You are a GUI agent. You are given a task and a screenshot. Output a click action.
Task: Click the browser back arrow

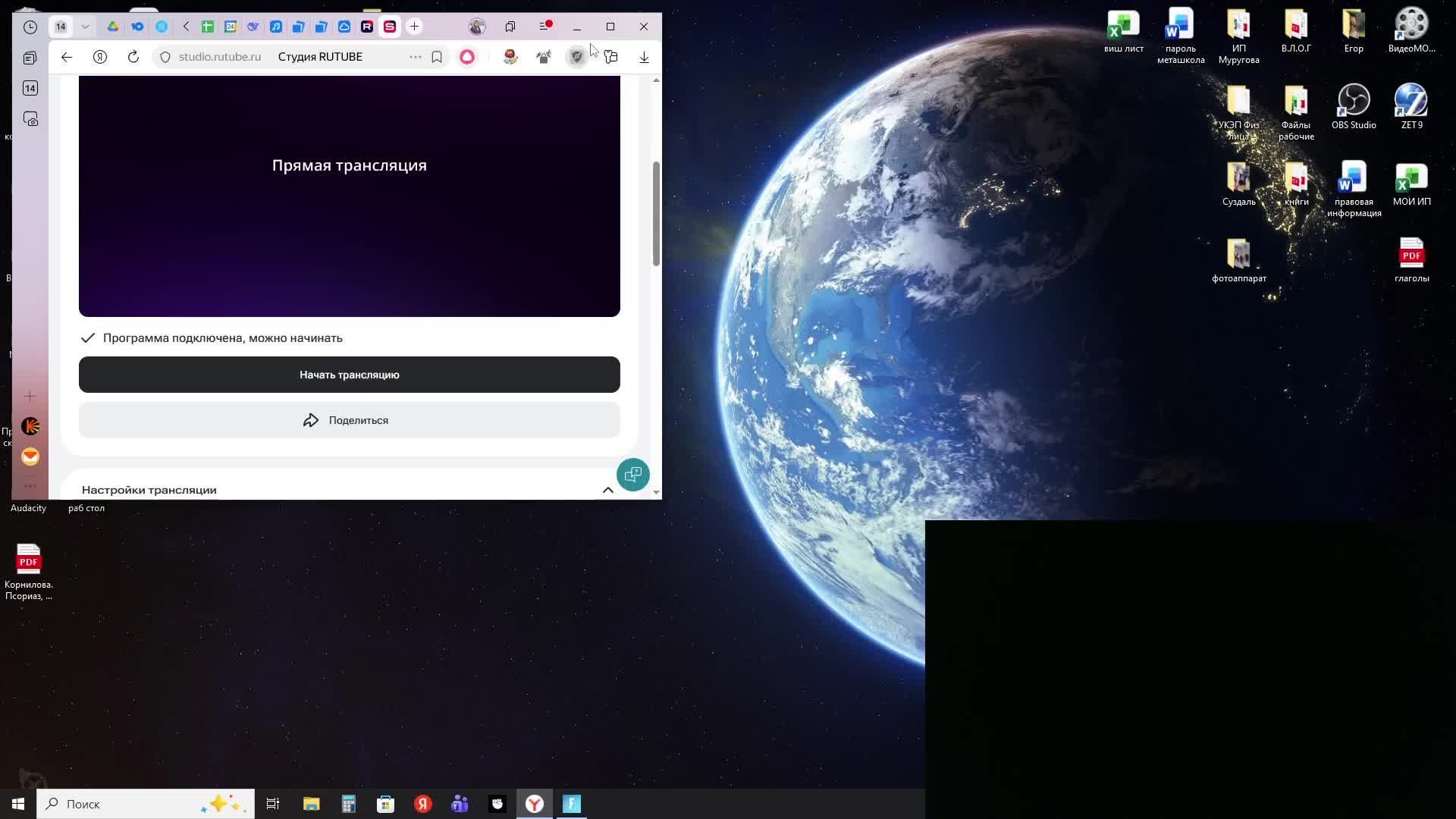click(x=67, y=57)
